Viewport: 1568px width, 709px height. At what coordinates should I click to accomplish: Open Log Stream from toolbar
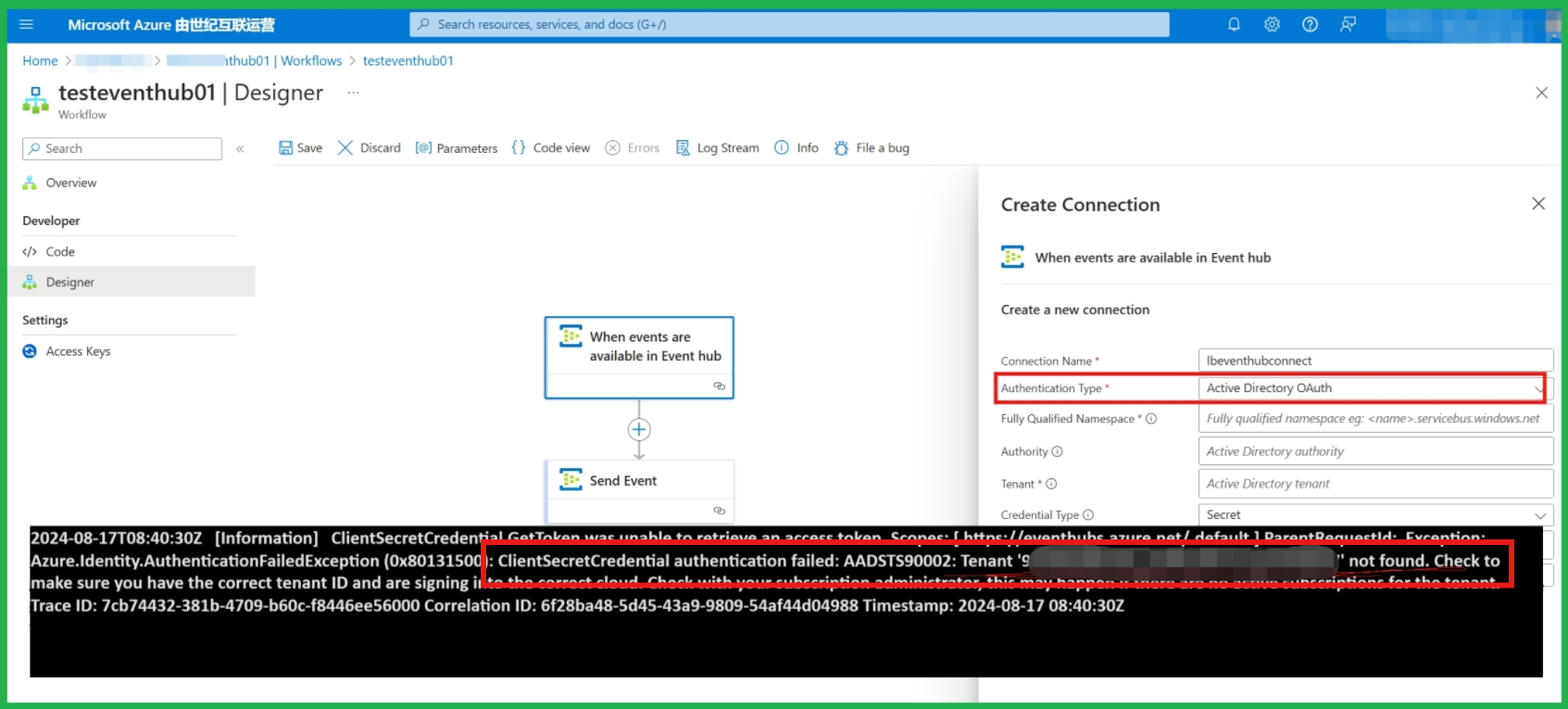(718, 148)
